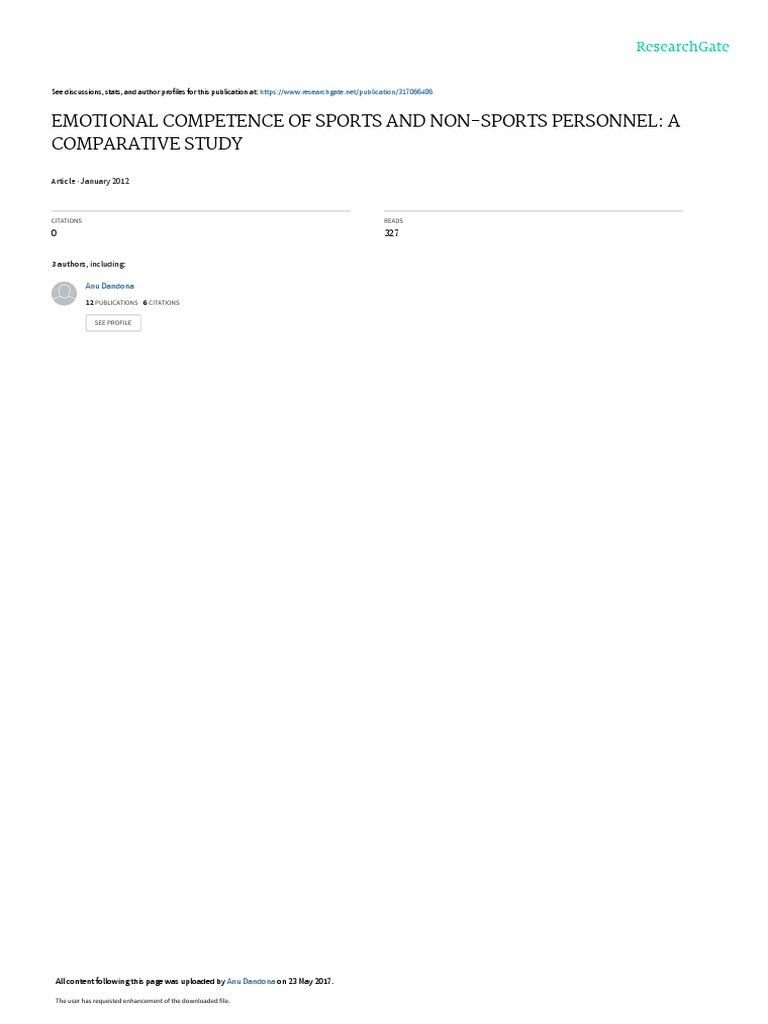Click 'COMPARATIVE STUDY' second line of title
This screenshot has width=768, height=1024.
(147, 144)
